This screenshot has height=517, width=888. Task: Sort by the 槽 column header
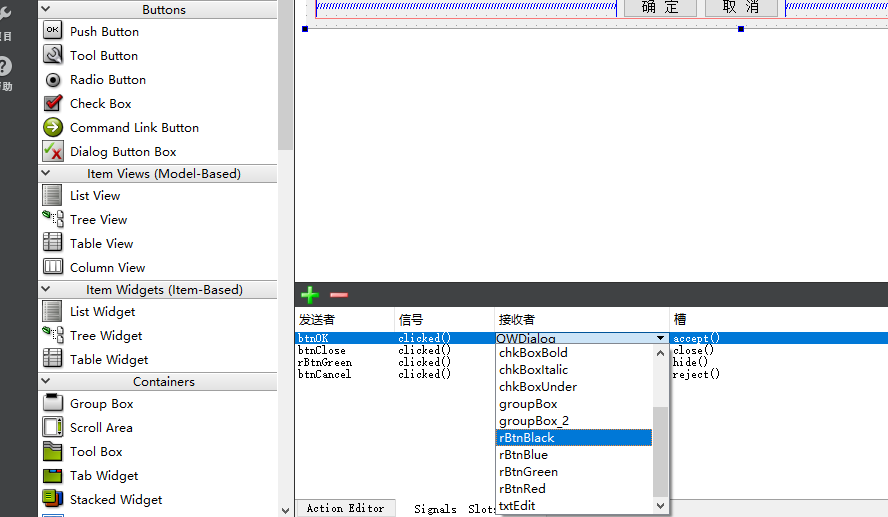779,320
